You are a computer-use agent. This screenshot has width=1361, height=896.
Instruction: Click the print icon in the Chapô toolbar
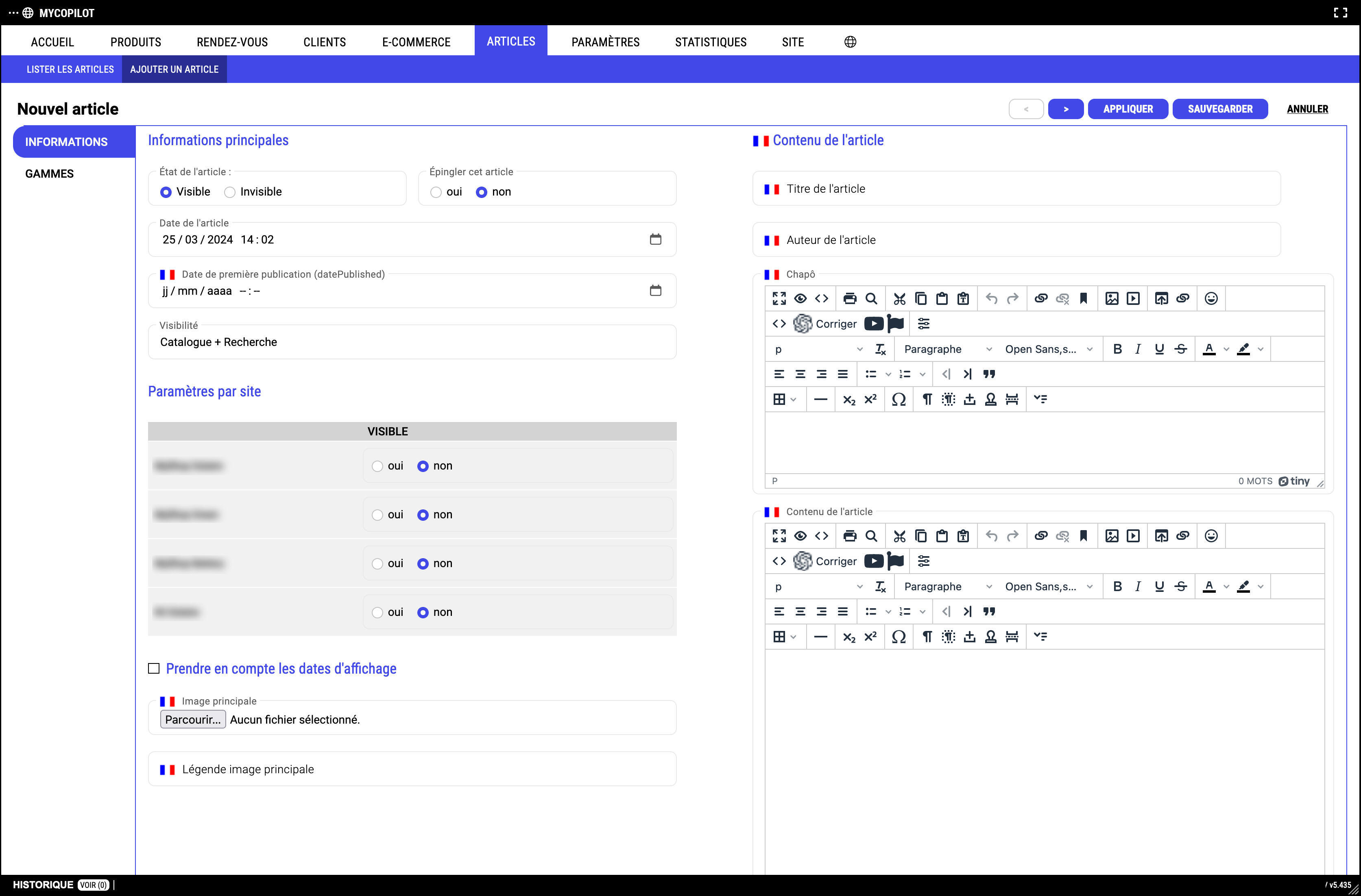(x=850, y=298)
